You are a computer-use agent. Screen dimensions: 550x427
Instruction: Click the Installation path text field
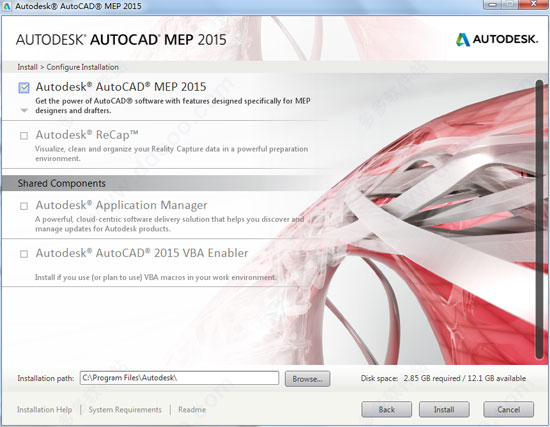pyautogui.click(x=180, y=378)
